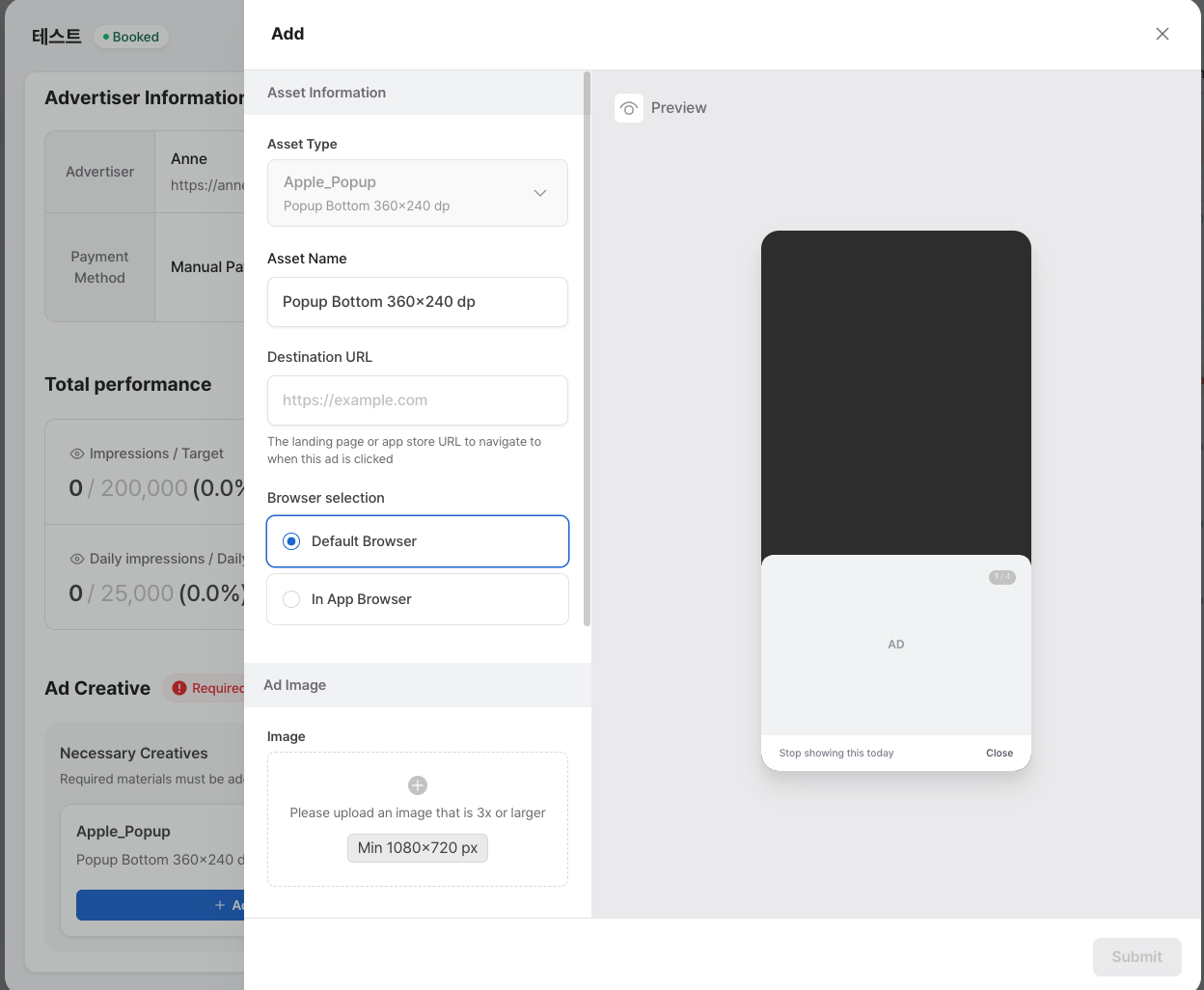Click the green Booked status badge
Screen dimensions: 1204x990
pos(131,37)
